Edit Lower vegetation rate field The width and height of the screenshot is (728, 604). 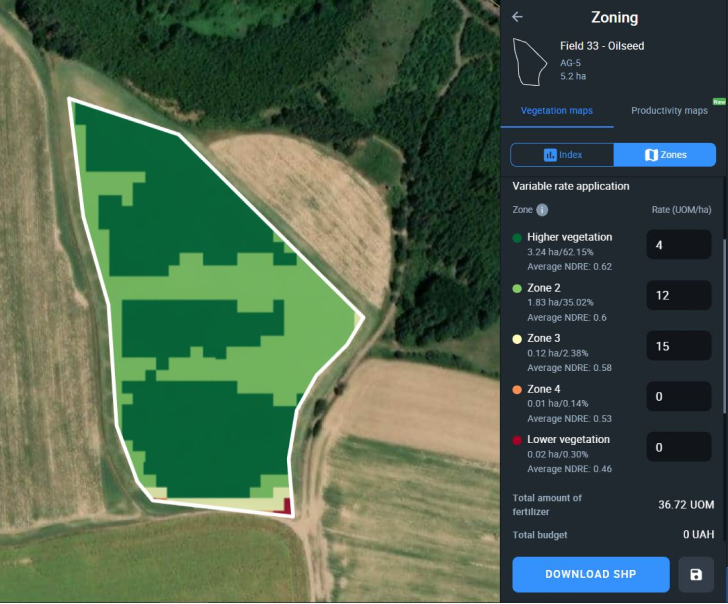coord(679,447)
